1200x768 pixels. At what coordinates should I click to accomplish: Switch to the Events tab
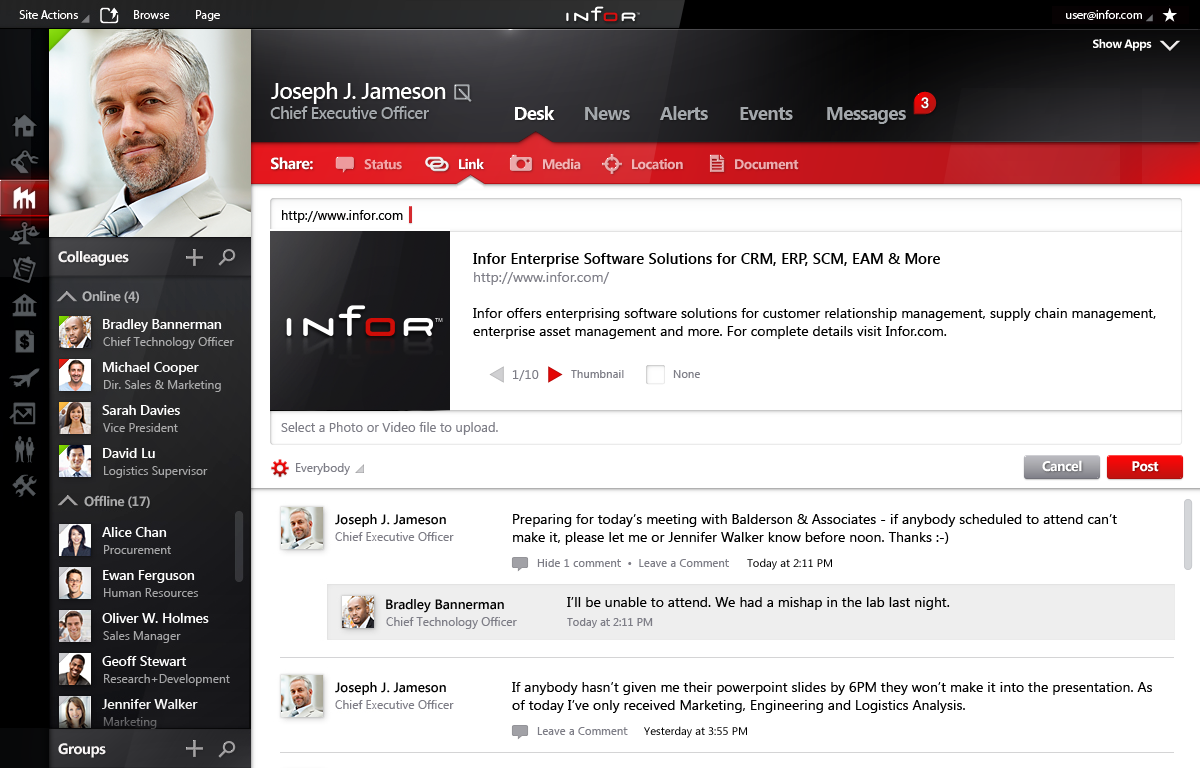[x=766, y=114]
